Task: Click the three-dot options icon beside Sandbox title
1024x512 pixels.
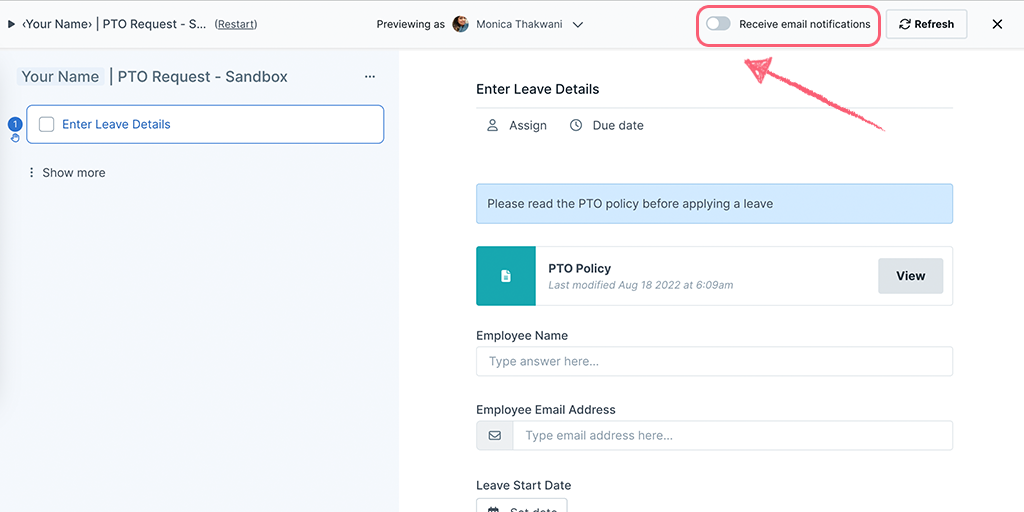Action: point(370,77)
